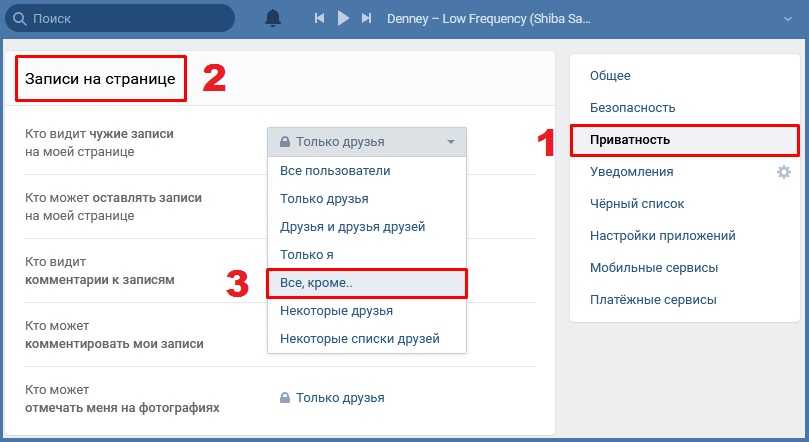Open the profile menu chevron at top right
The image size is (809, 442).
point(787,19)
